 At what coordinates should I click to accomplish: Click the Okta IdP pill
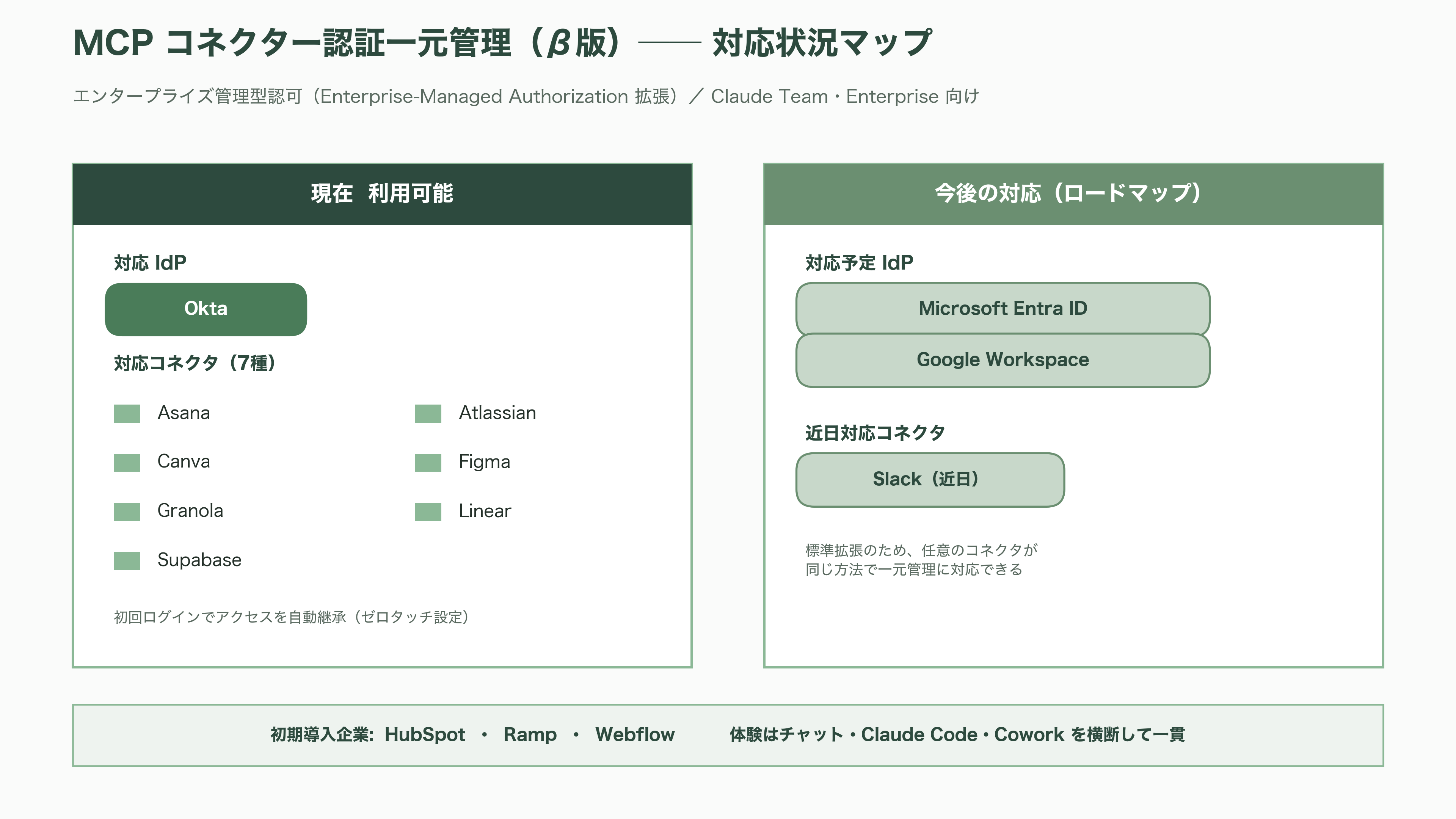(x=206, y=309)
